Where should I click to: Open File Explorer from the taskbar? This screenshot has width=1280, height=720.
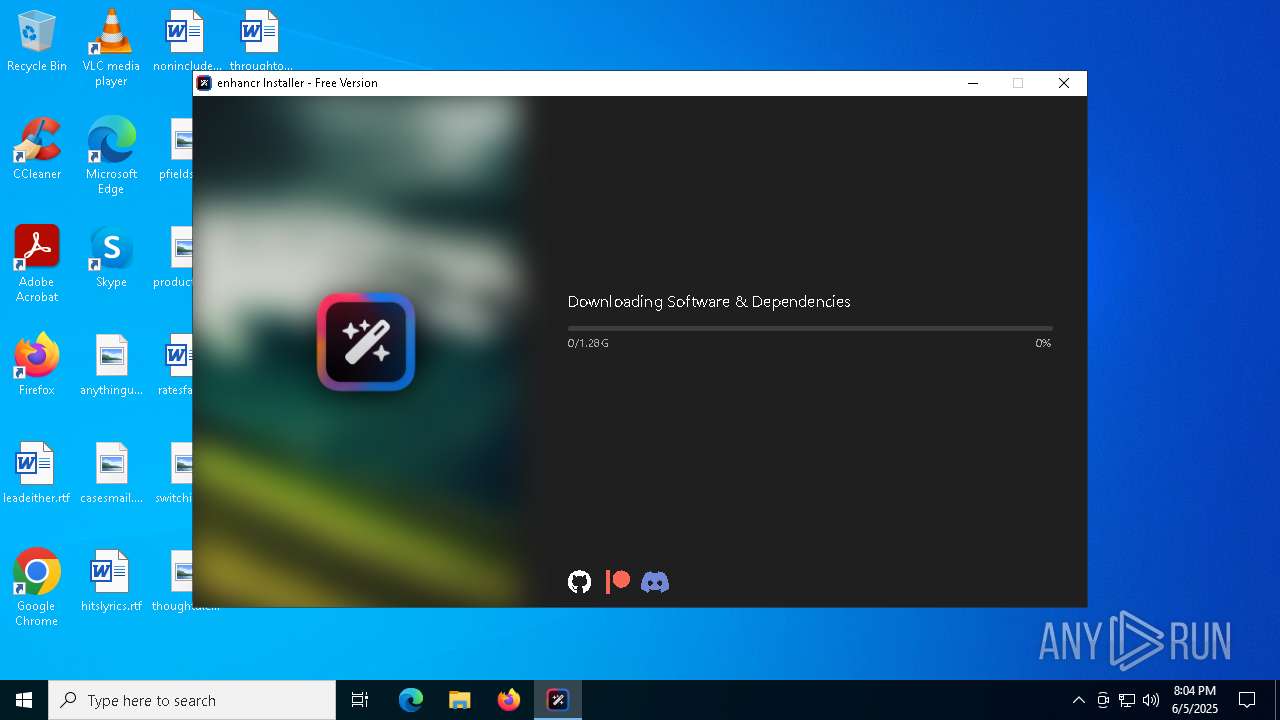[x=459, y=700]
